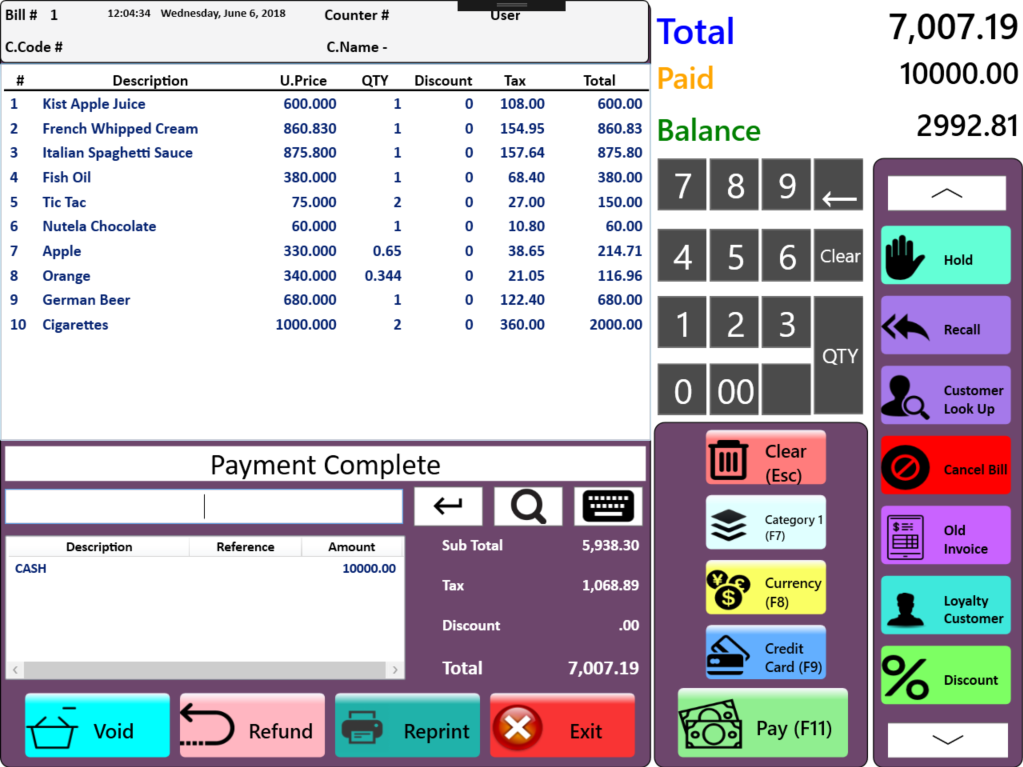This screenshot has height=767, width=1023.
Task: Select the Italian Spaghetti Sauce row
Action: pos(326,153)
